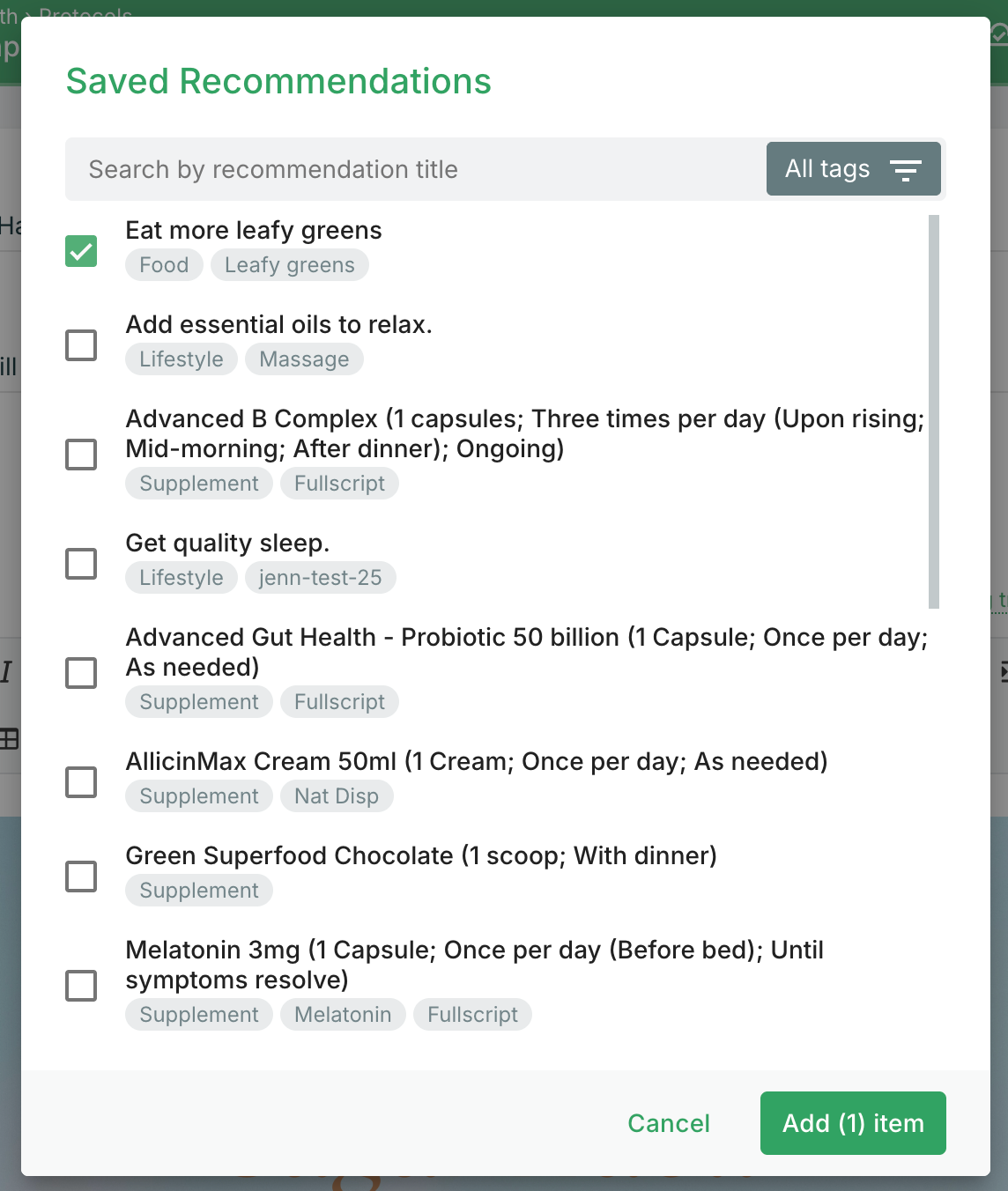
Task: Click the Food tag chip
Action: tap(164, 265)
